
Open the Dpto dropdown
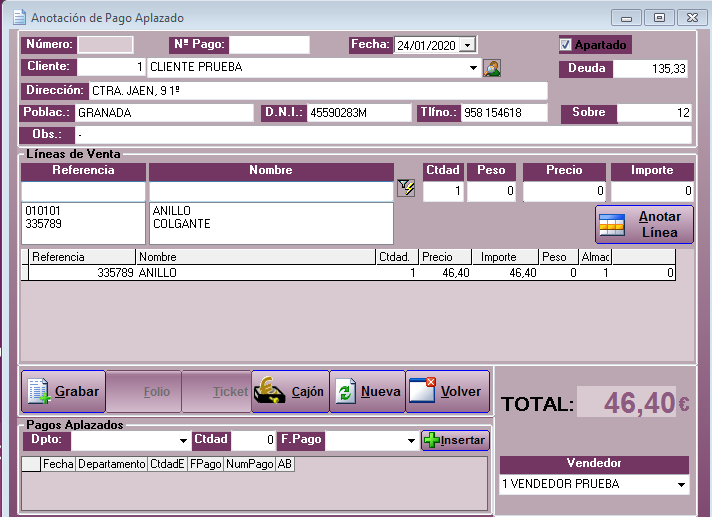coord(183,440)
